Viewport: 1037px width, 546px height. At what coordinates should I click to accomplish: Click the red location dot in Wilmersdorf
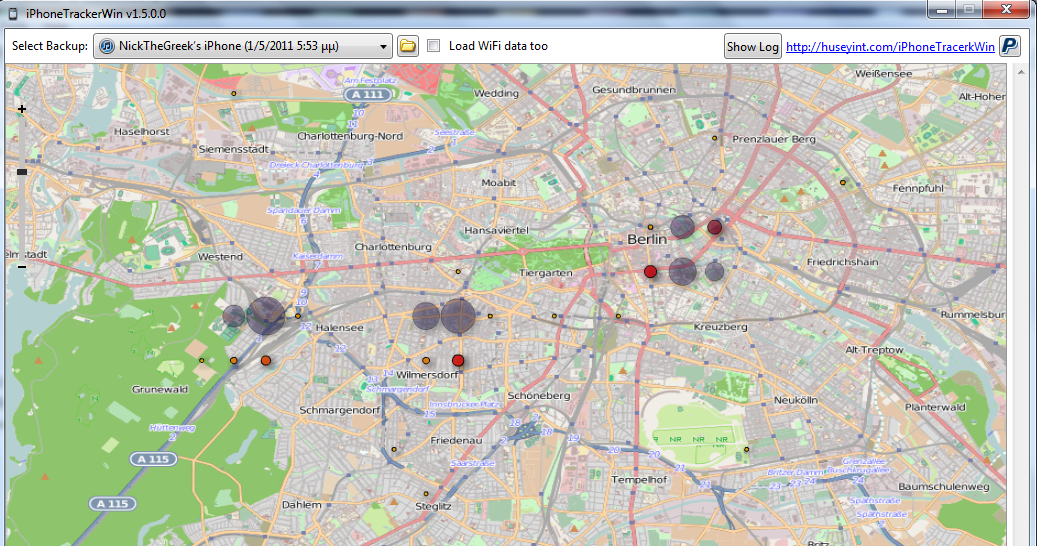pos(458,360)
